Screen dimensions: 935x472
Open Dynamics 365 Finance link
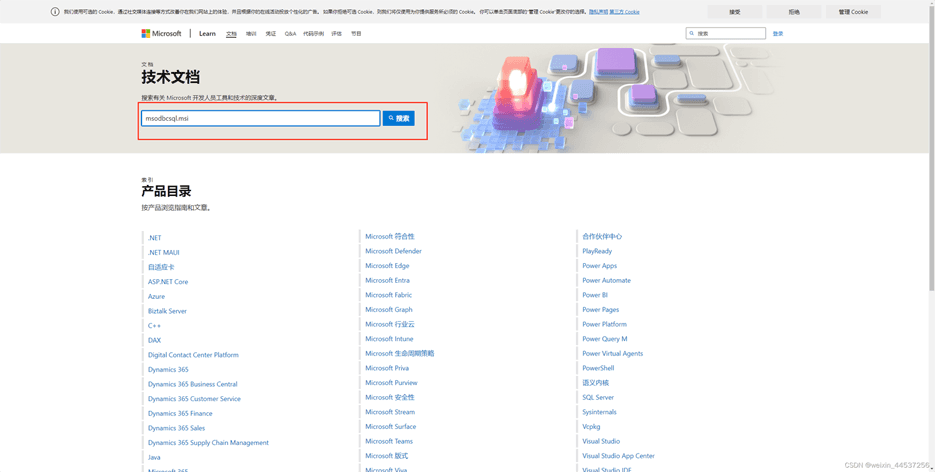180,414
